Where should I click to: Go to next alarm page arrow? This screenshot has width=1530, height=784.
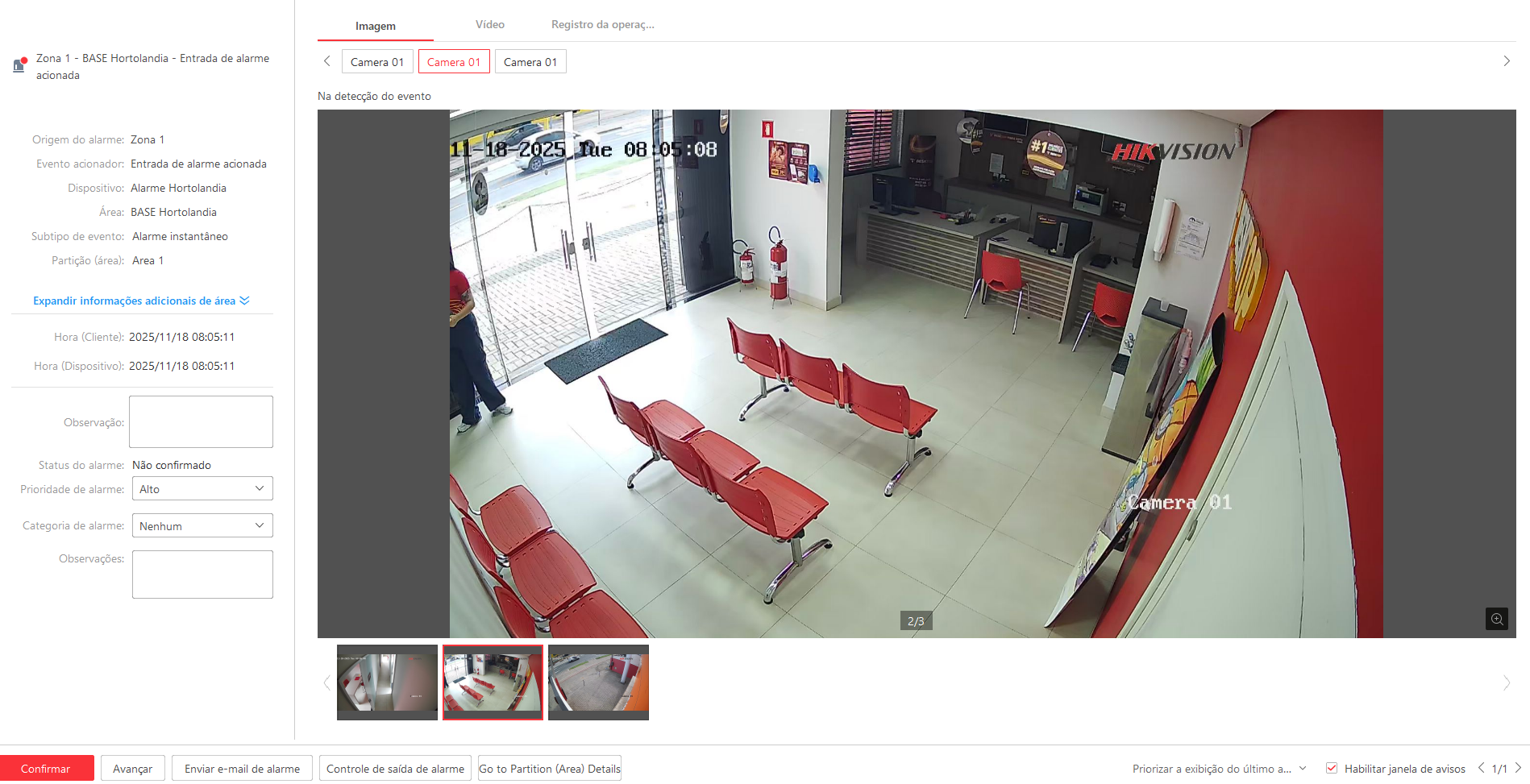tap(1518, 768)
